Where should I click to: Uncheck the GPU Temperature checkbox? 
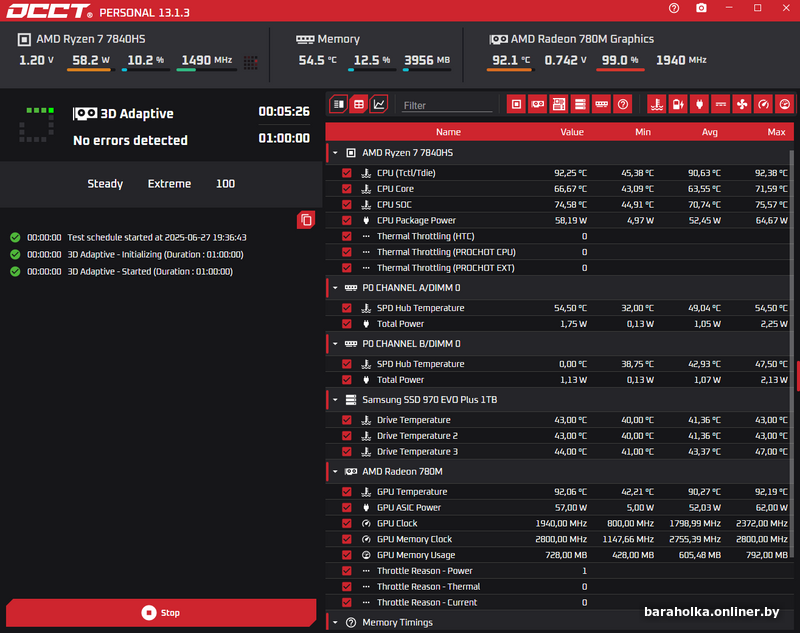[347, 492]
